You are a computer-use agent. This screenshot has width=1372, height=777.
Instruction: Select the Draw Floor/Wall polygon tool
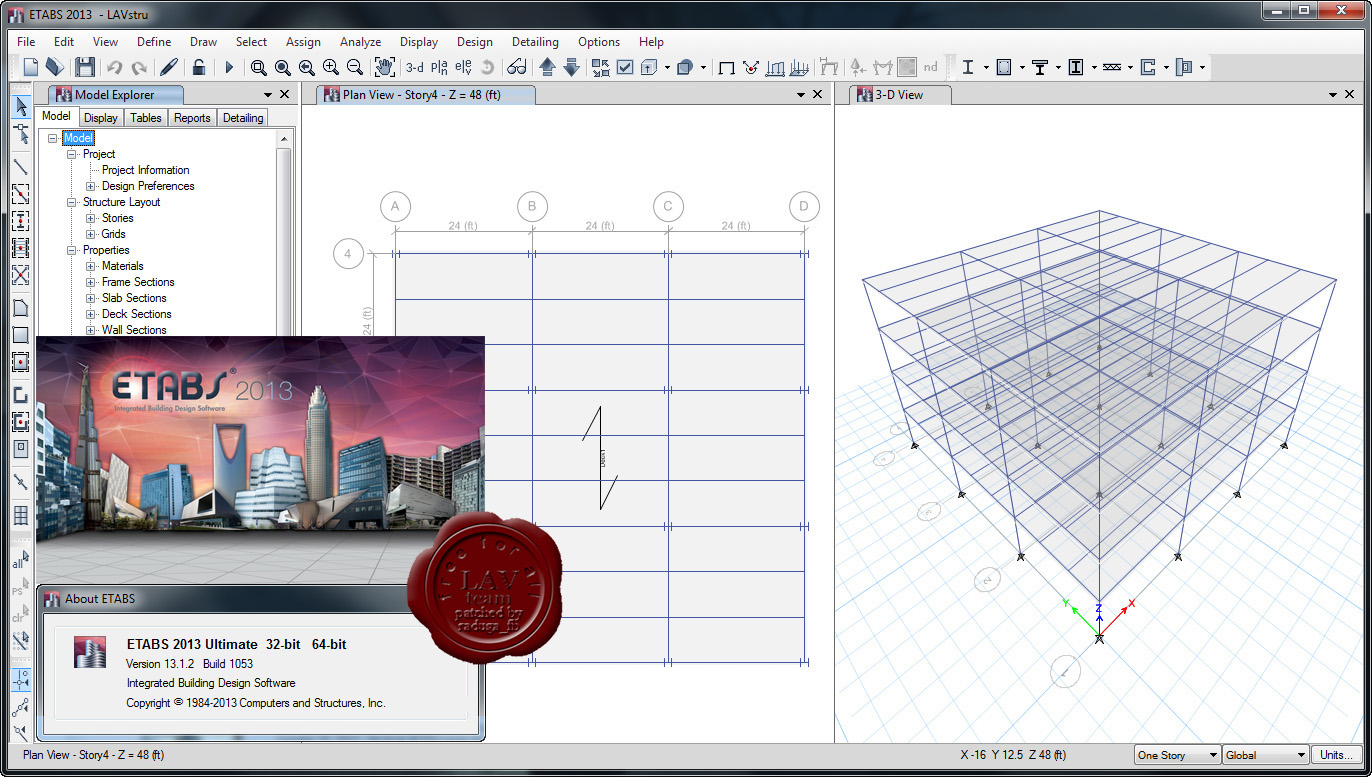(21, 308)
